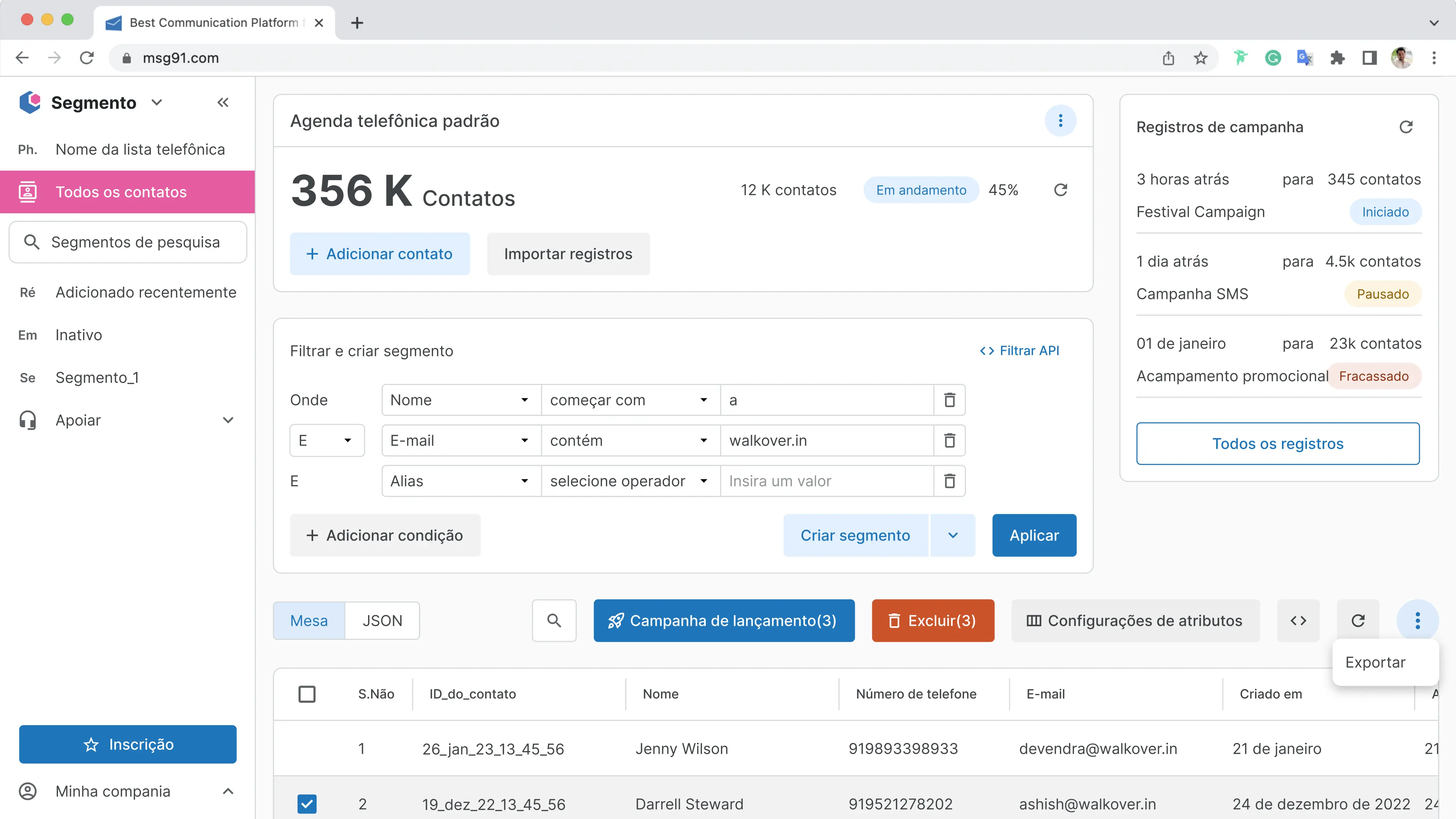Open the table search magnifier button

click(554, 620)
